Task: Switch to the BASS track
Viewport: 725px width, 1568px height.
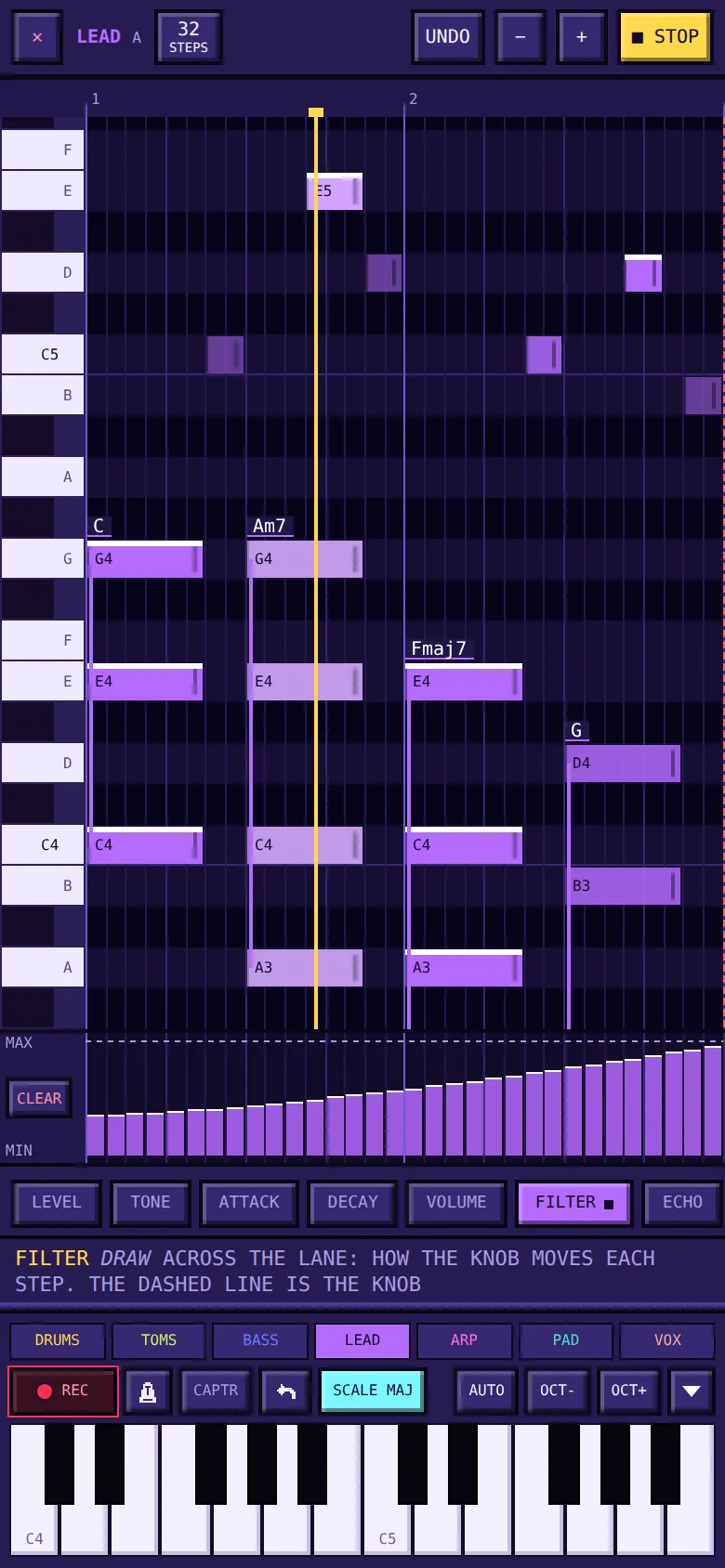Action: [x=260, y=1340]
